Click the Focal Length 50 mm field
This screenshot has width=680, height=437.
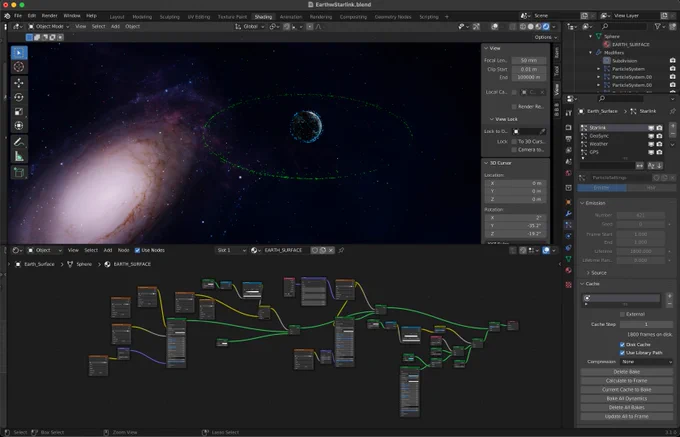[x=529, y=61]
